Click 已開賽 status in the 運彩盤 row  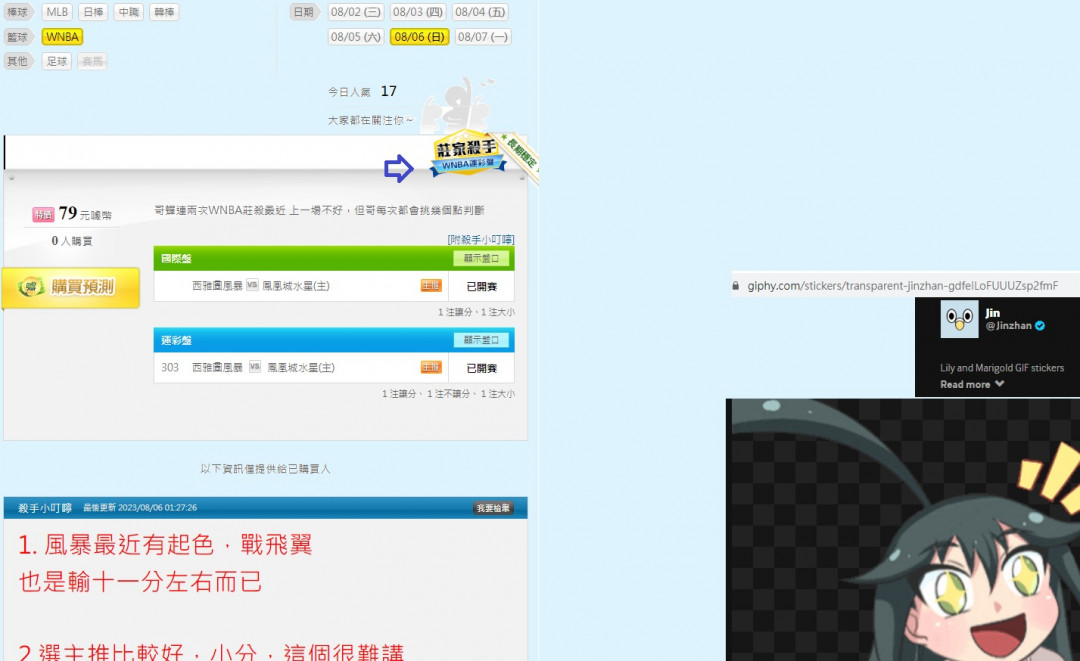pos(481,368)
